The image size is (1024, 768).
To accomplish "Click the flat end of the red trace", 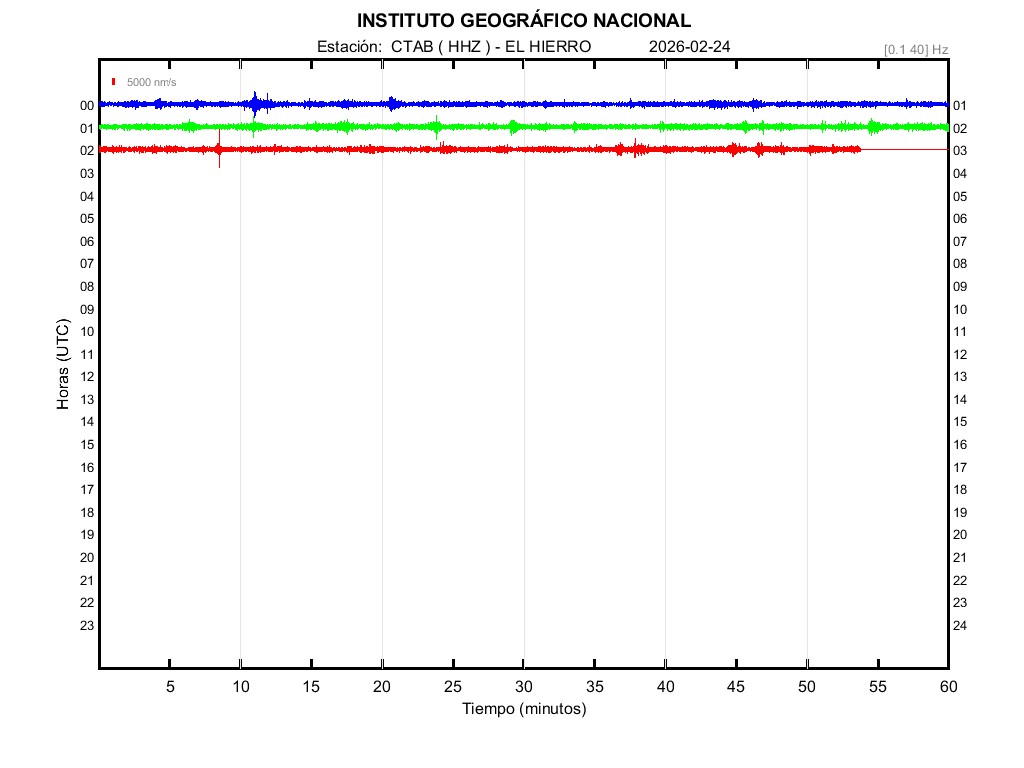I will [x=904, y=149].
